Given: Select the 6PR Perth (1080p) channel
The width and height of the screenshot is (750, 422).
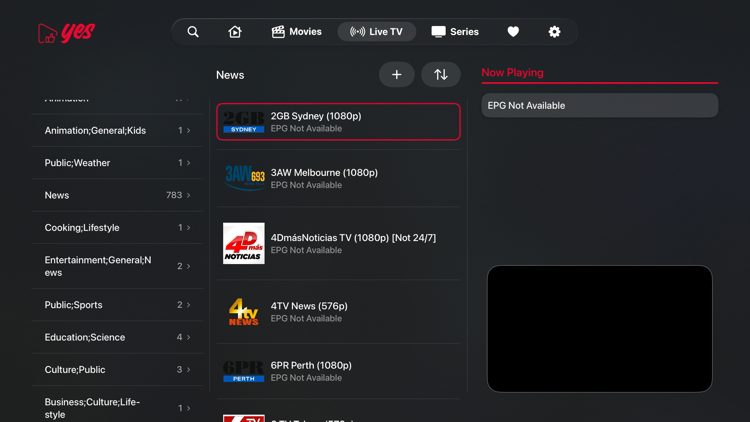Looking at the screenshot, I should (x=338, y=371).
